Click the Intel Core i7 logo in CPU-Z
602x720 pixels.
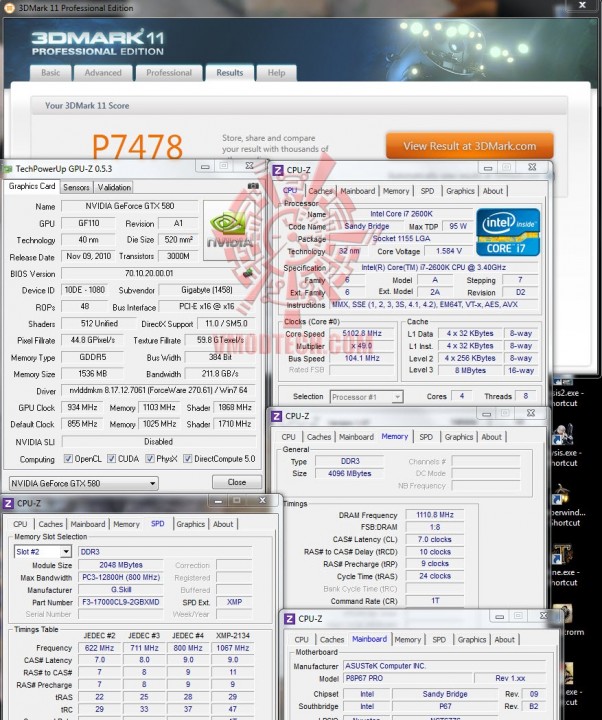508,232
